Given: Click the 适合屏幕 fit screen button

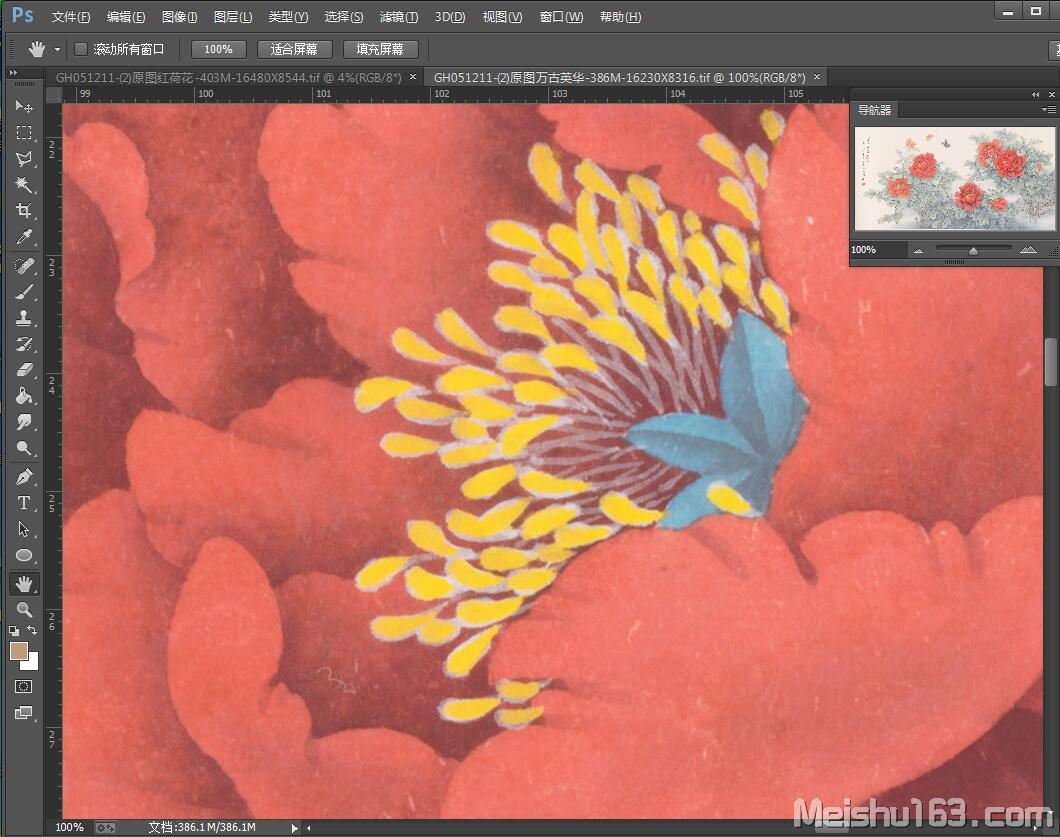Looking at the screenshot, I should [294, 49].
